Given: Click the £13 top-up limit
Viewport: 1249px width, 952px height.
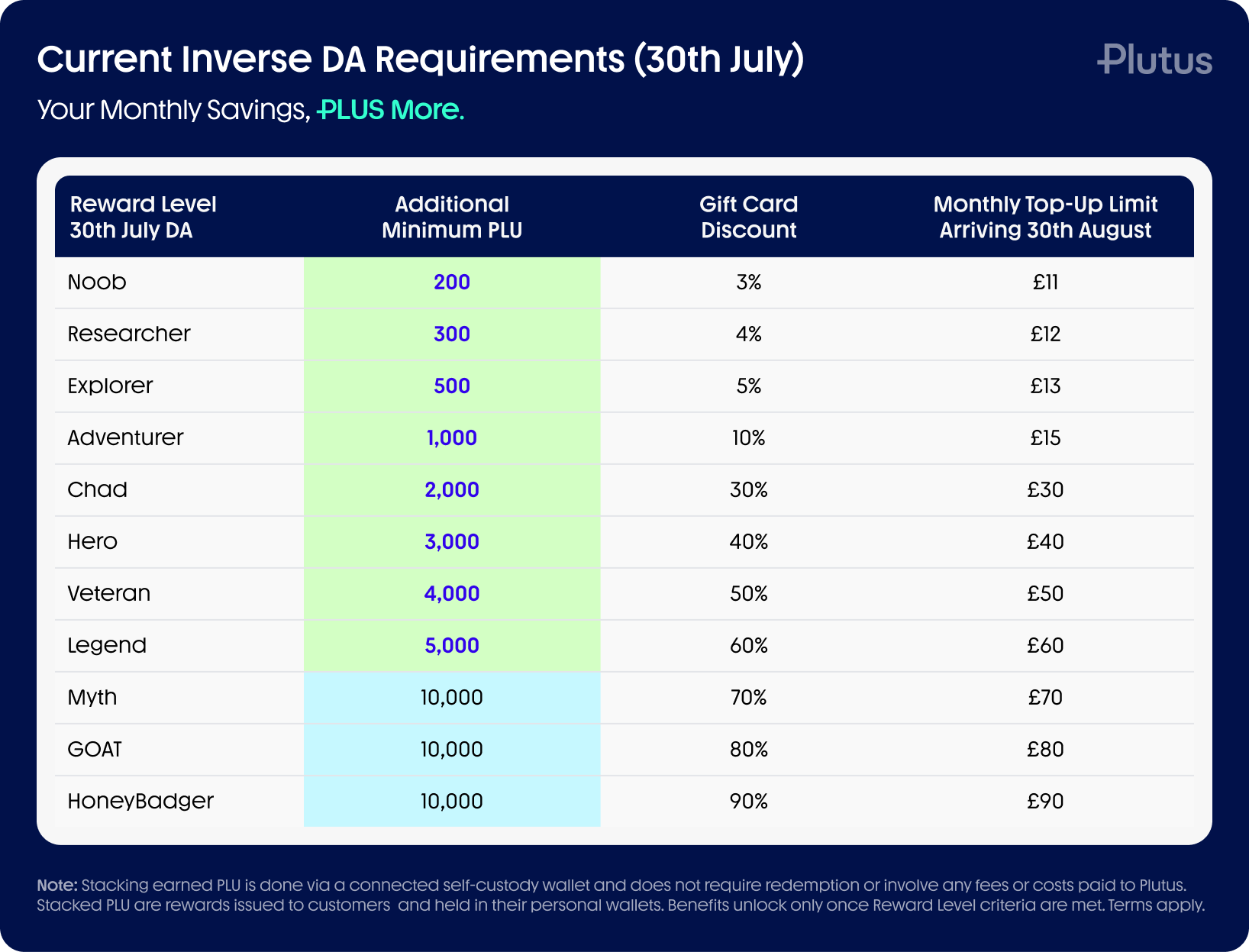Looking at the screenshot, I should pos(1045,386).
